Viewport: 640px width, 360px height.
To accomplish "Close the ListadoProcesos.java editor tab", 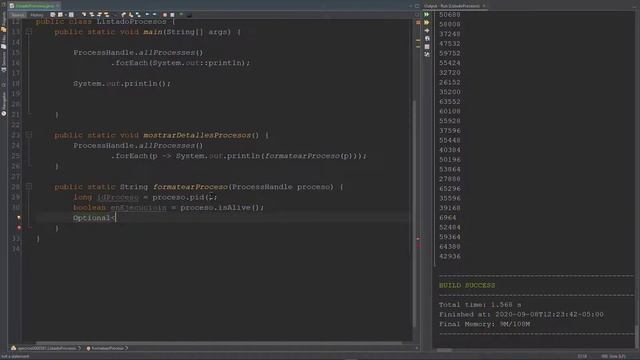I will 58,6.
